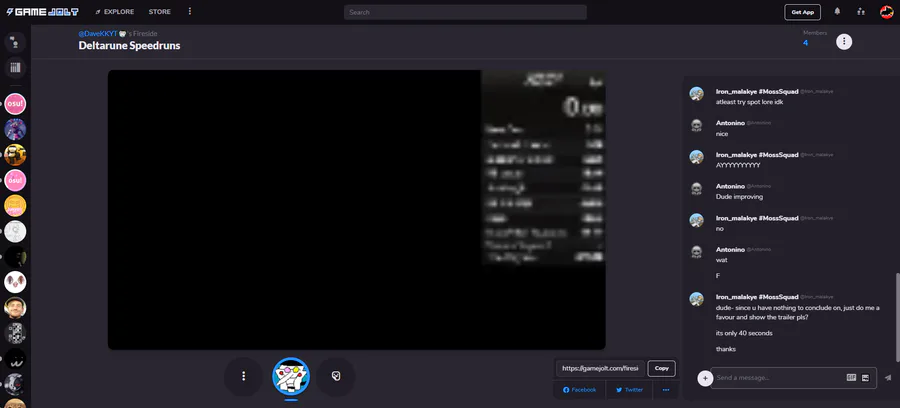Screen dimensions: 900x408
Task: Select the host avatar below the video
Action: (291, 376)
